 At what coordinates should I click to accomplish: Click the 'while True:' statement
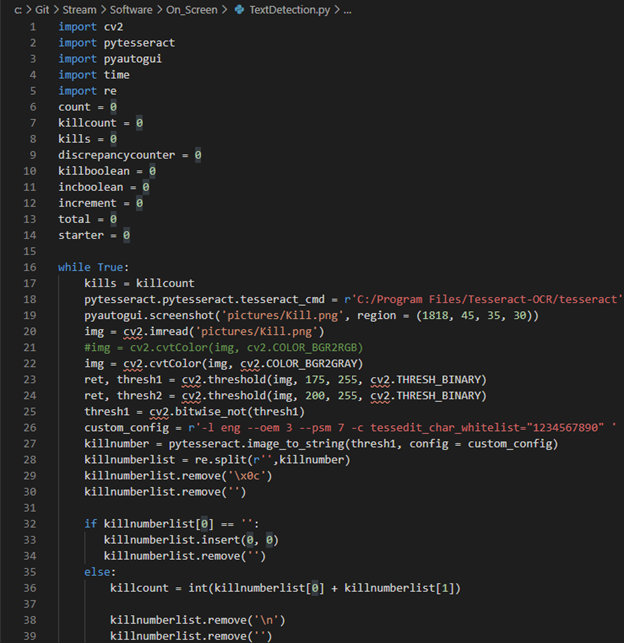(92, 267)
